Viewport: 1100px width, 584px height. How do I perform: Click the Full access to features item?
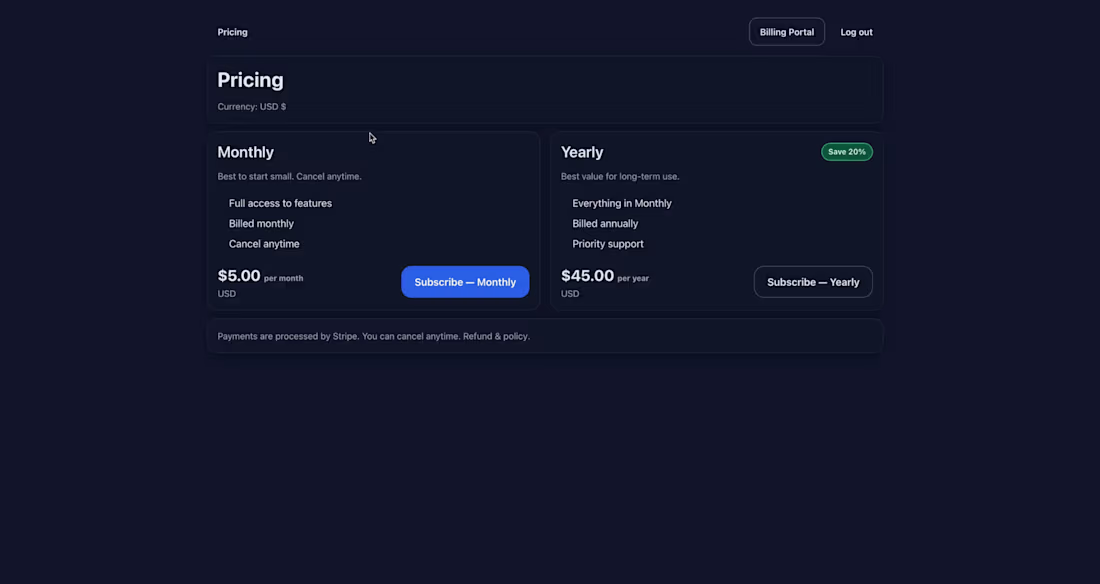point(280,203)
